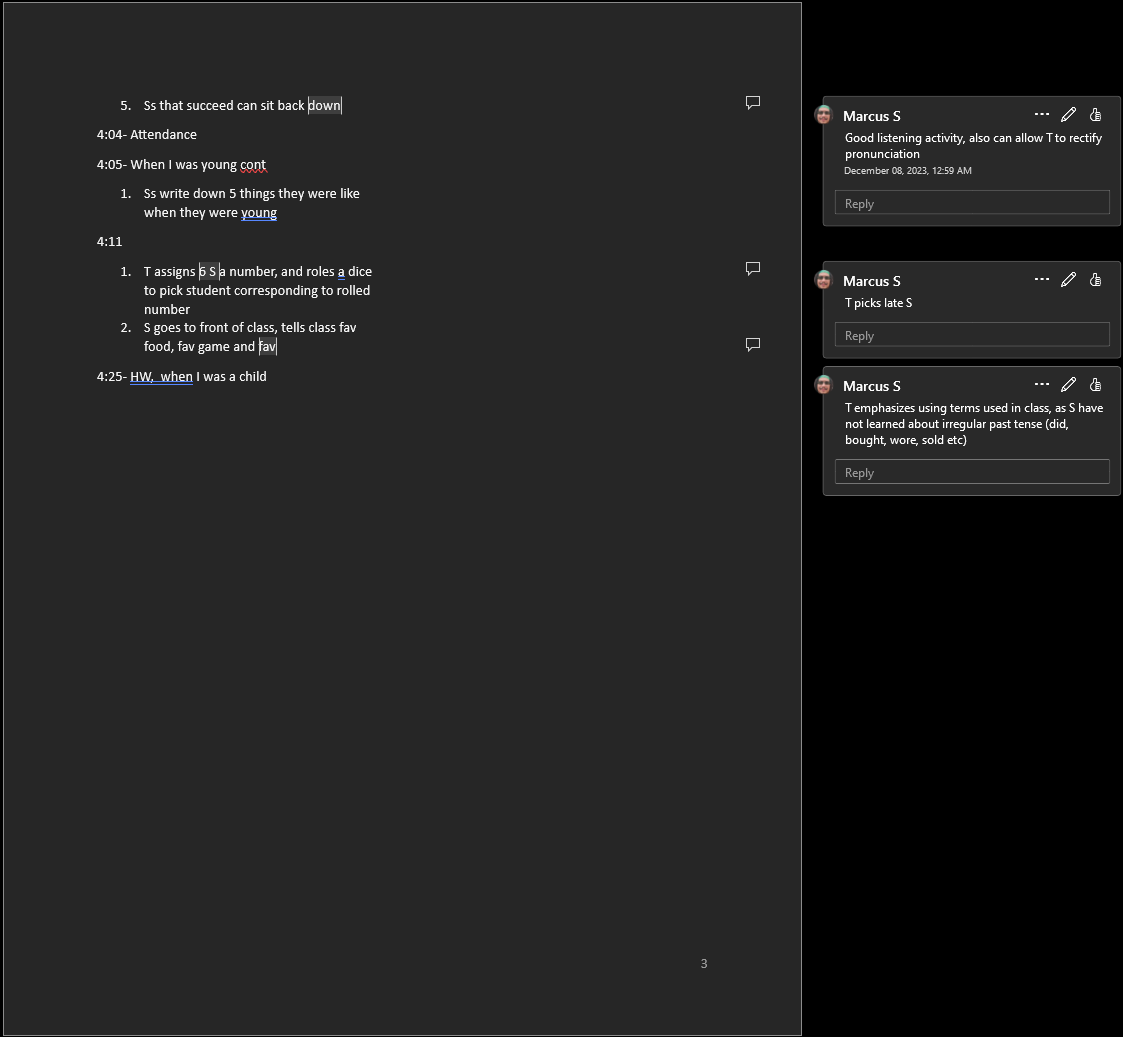Click the "4:04- Attendance" line

147,135
